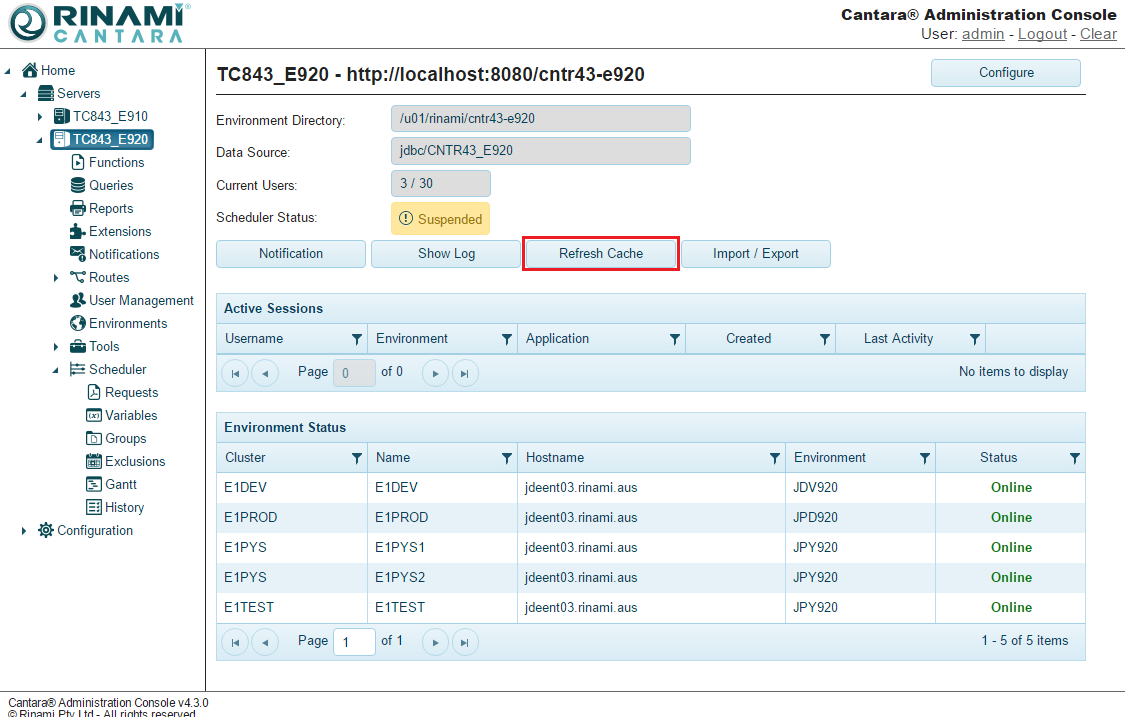This screenshot has height=717, width=1125.
Task: Open Notifications envelope icon
Action: coord(78,254)
